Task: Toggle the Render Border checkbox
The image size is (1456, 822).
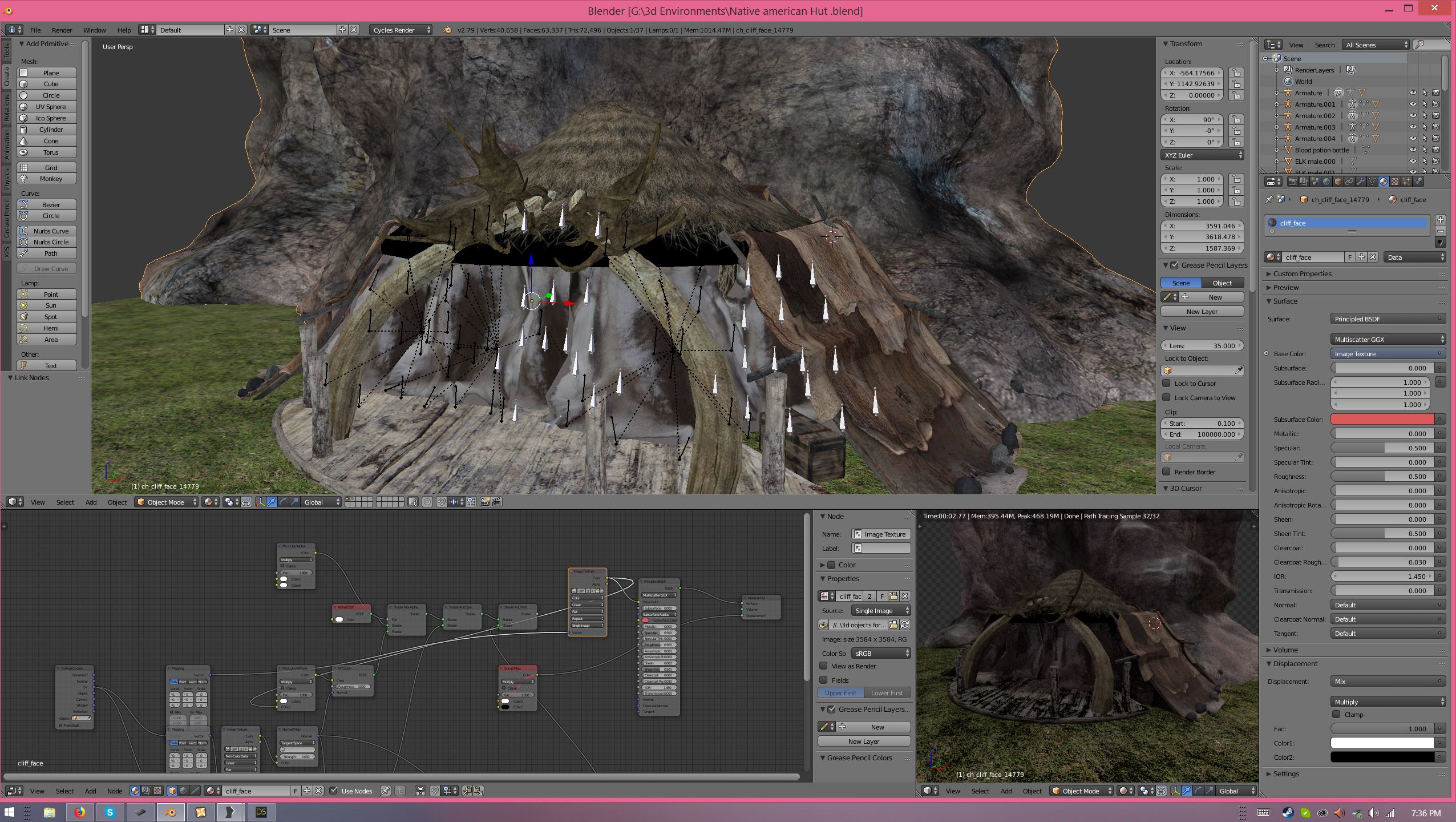Action: [1167, 472]
